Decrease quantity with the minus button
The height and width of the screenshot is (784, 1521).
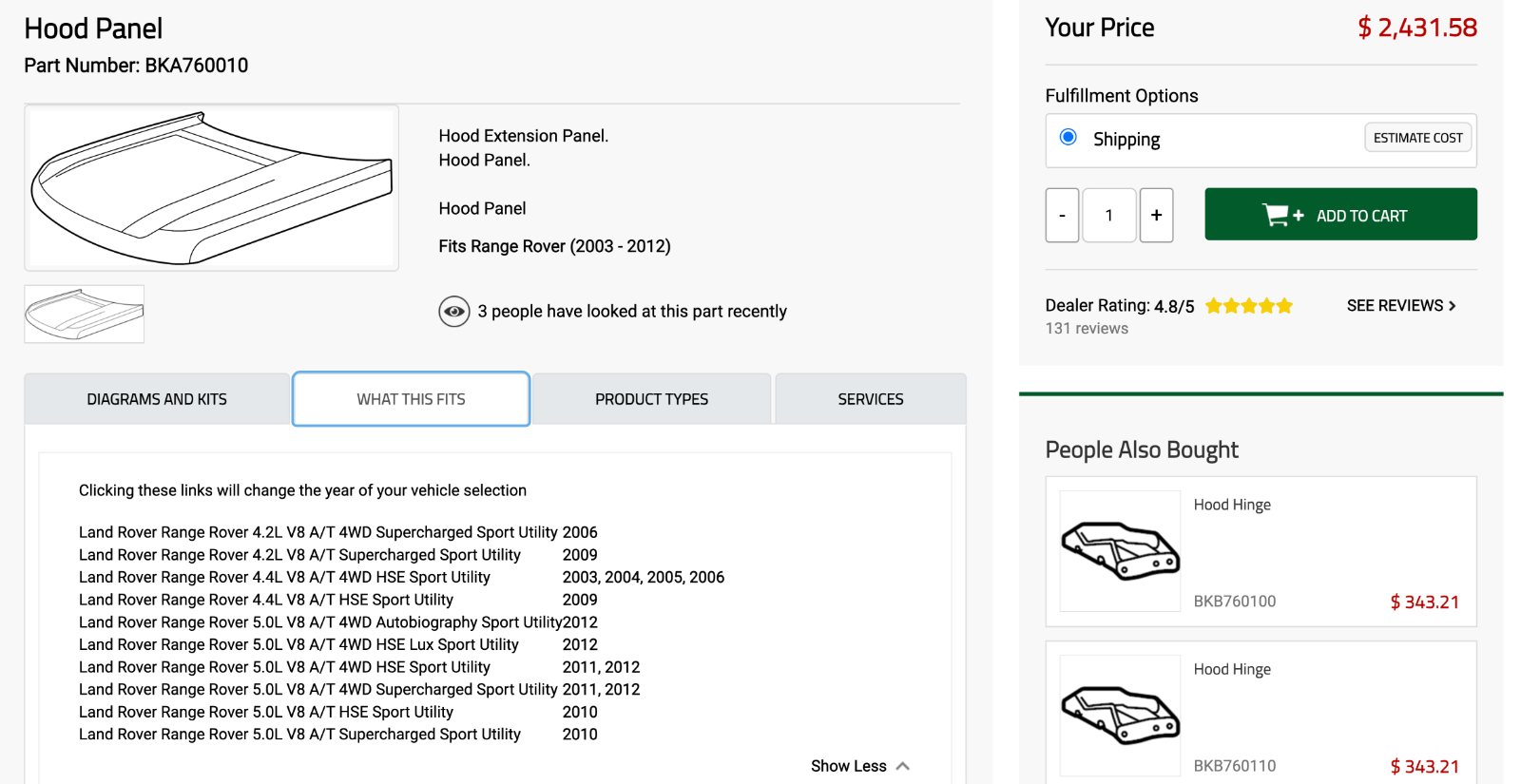[x=1062, y=216]
